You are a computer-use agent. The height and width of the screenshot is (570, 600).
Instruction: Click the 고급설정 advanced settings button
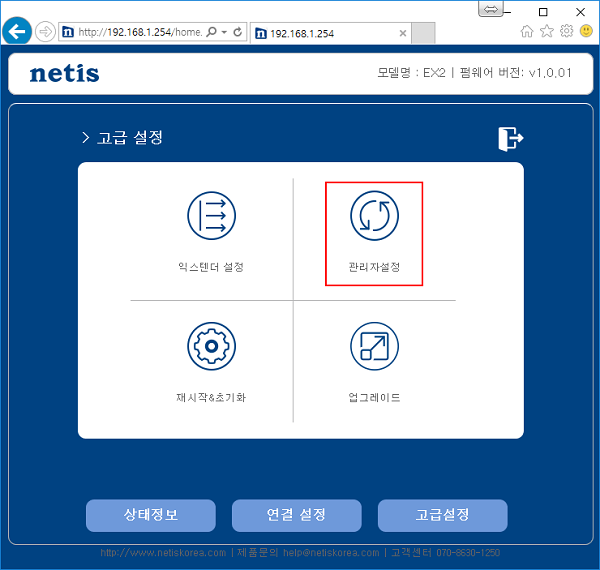[443, 515]
